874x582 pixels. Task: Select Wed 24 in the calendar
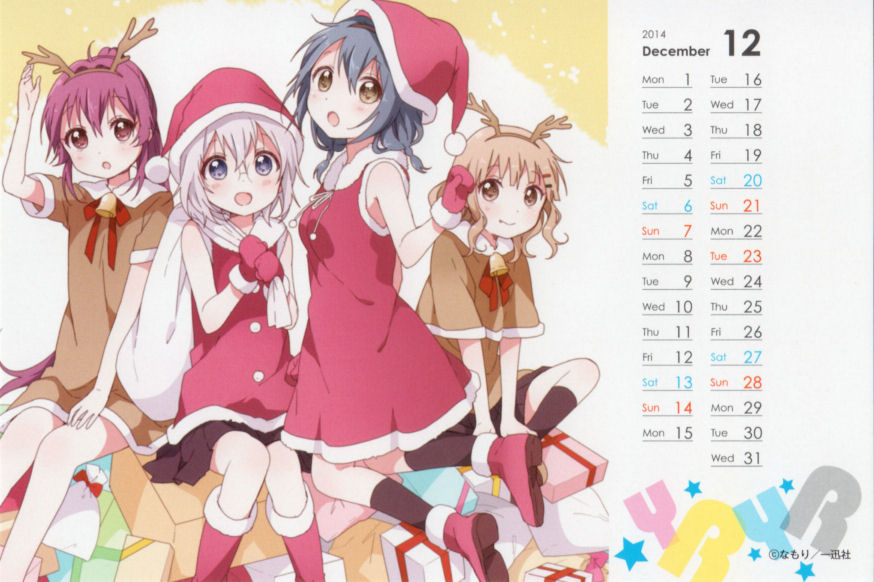(x=736, y=282)
